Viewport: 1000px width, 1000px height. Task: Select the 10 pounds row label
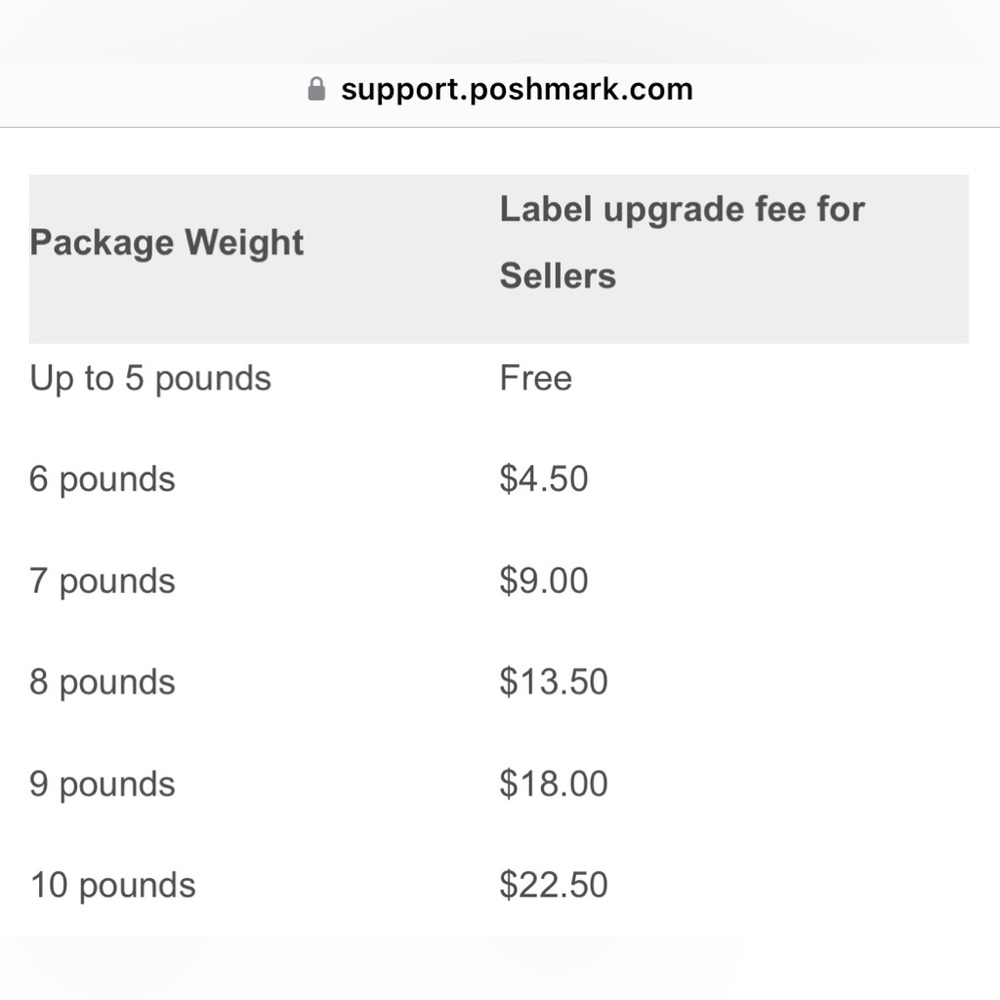click(113, 886)
